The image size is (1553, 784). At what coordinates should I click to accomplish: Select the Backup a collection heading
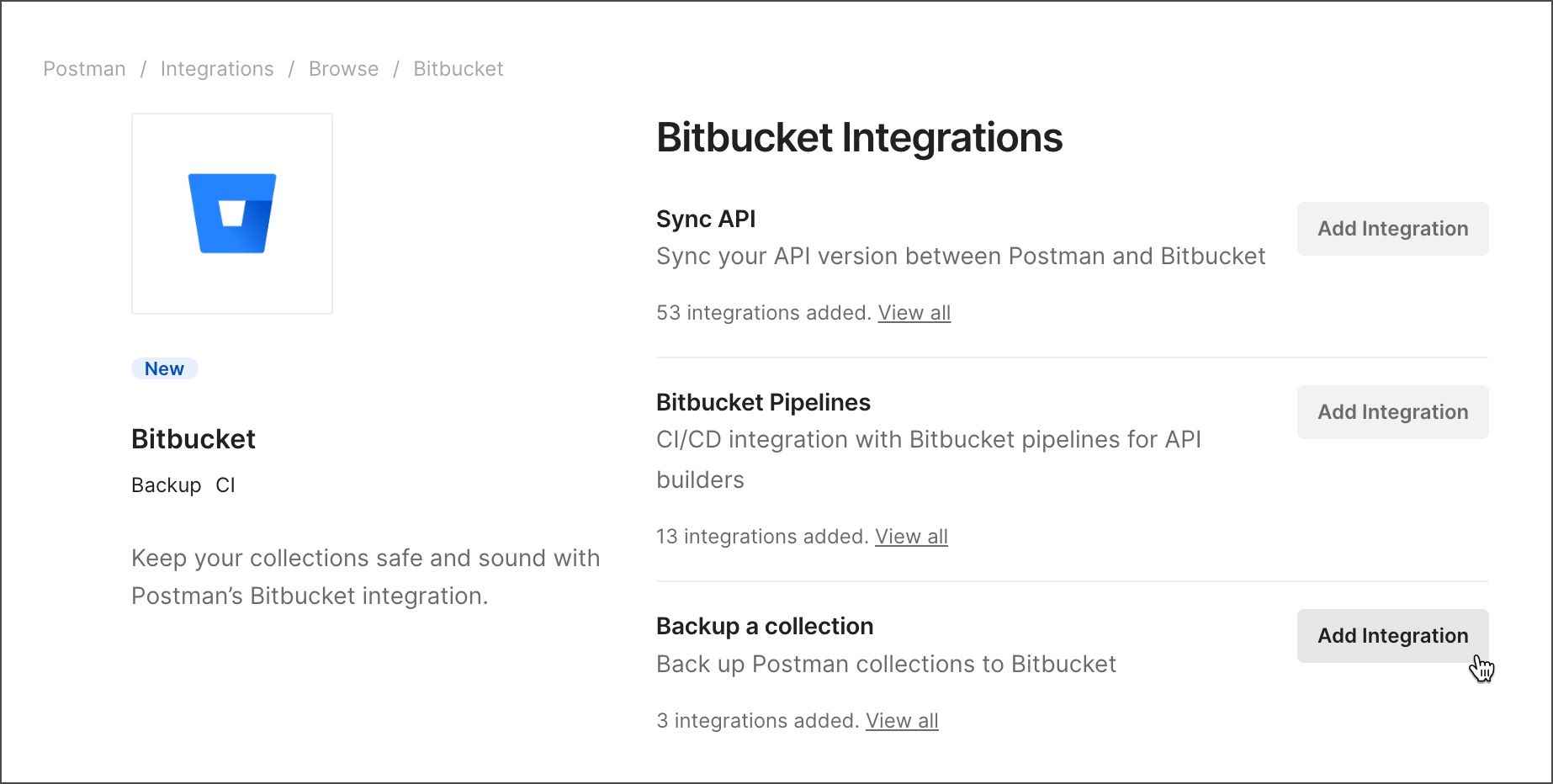click(764, 625)
